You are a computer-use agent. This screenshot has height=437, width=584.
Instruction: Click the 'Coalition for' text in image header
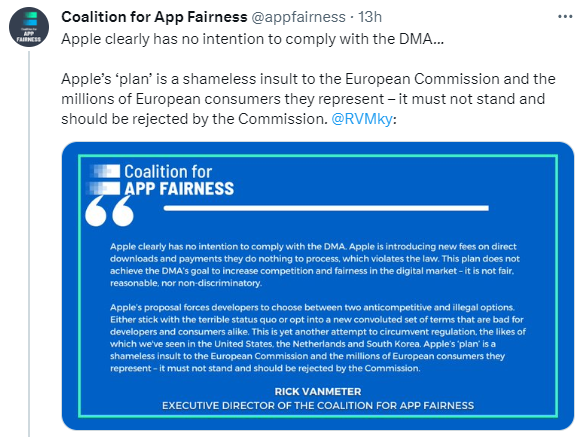(x=168, y=172)
